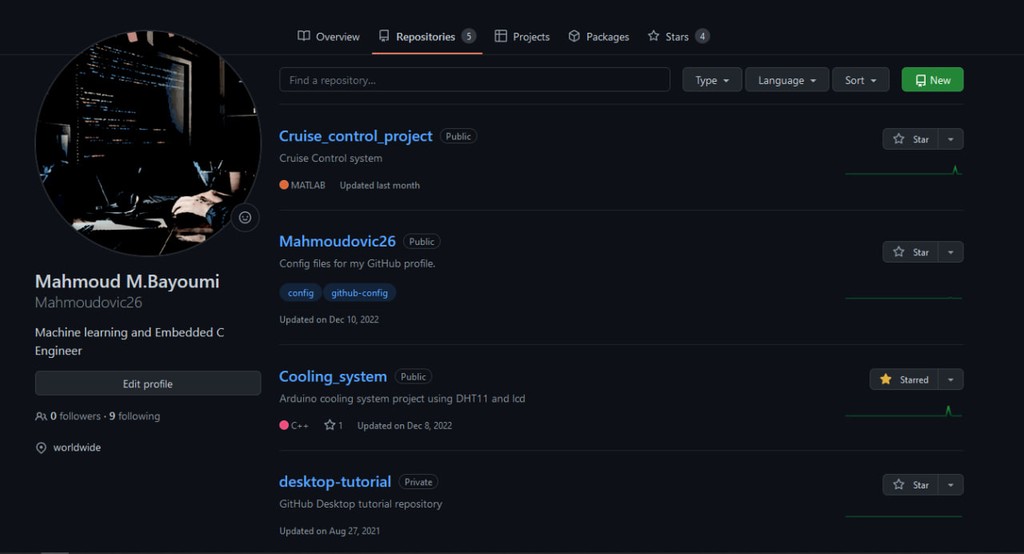Viewport: 1024px width, 554px height.
Task: Open the Cruise_control_project repository
Action: tap(355, 136)
